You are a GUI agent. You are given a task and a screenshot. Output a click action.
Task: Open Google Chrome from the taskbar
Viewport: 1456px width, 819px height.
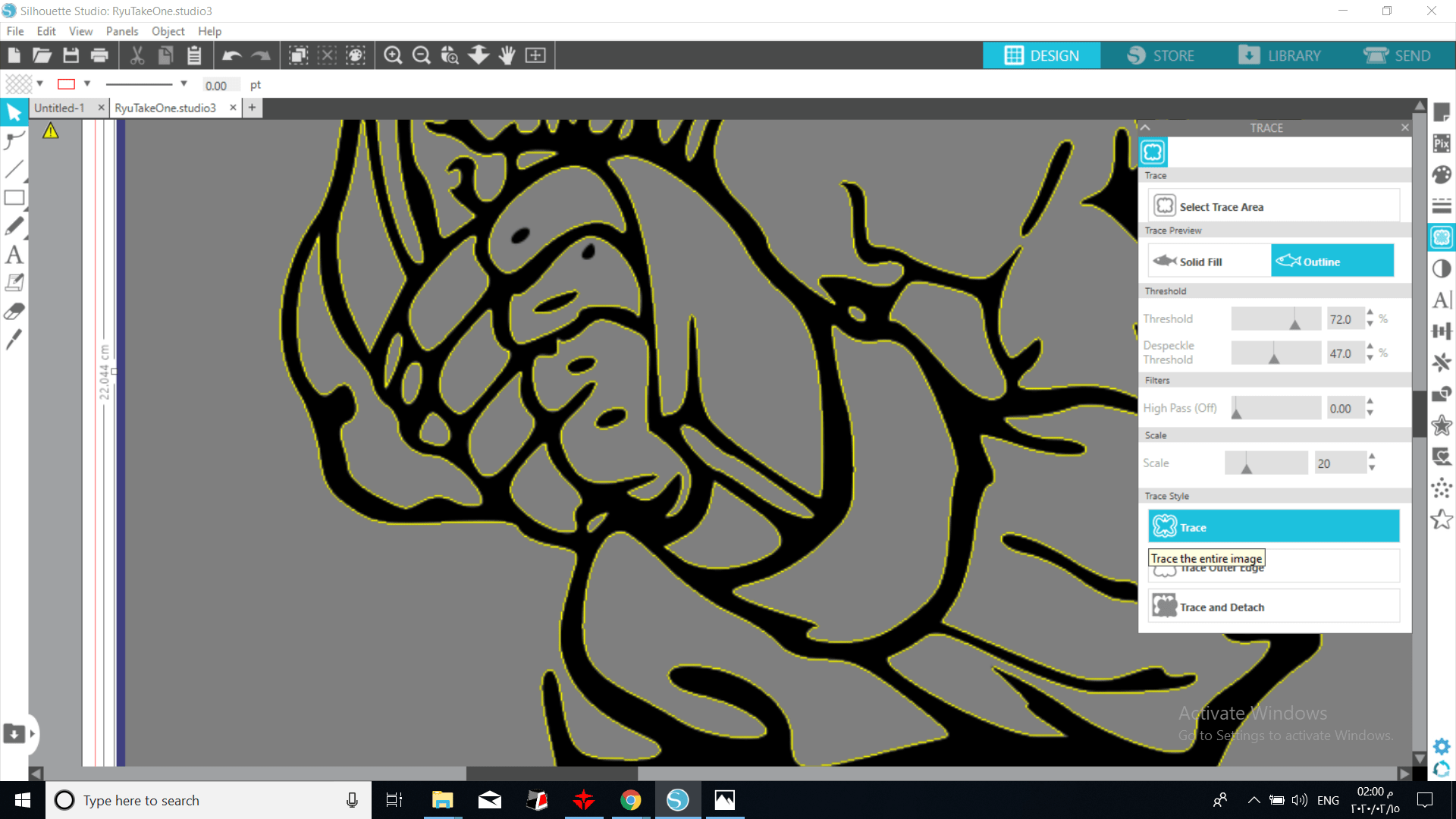pyautogui.click(x=631, y=800)
